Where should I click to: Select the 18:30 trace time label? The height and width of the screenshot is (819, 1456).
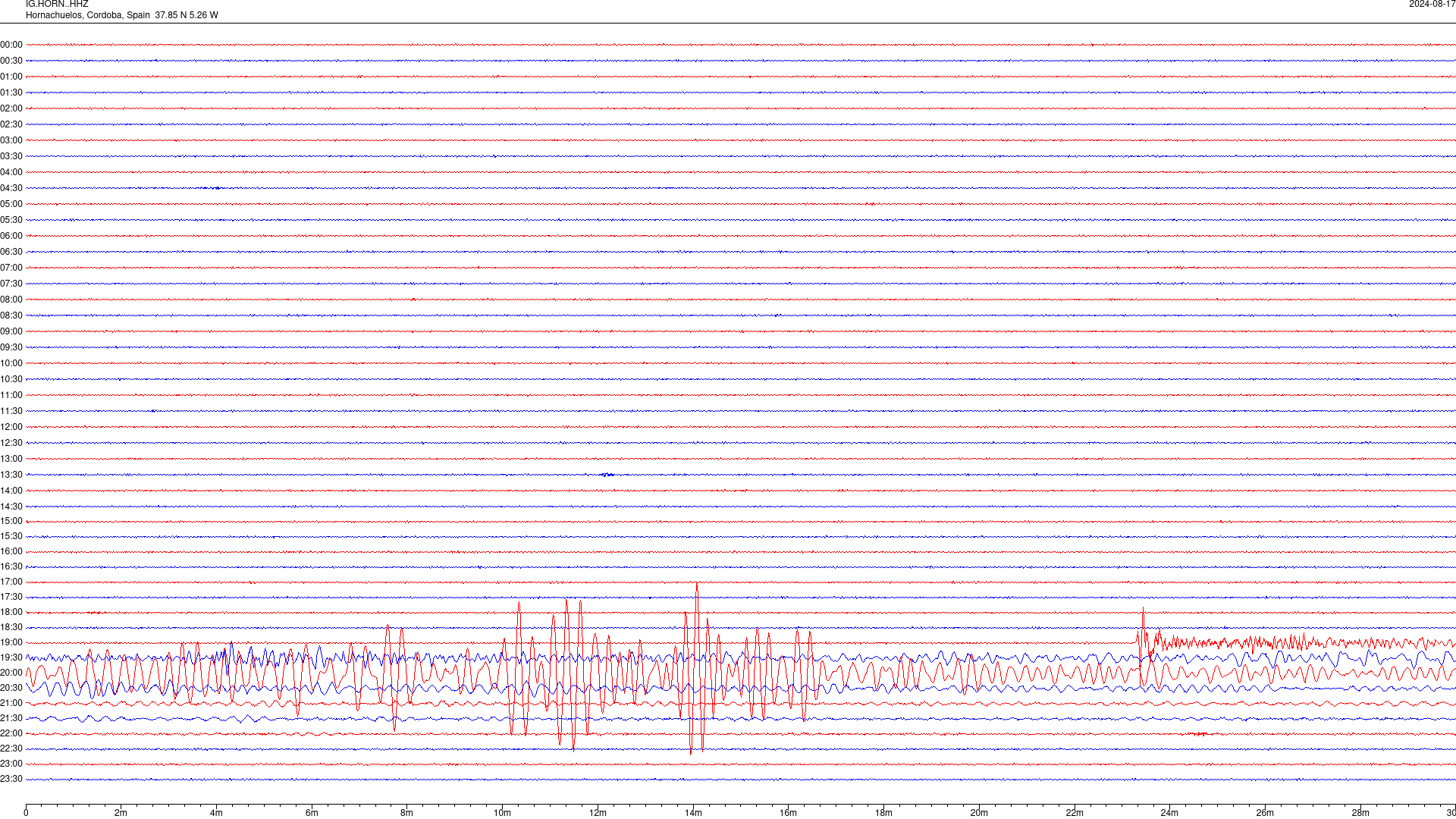pyautogui.click(x=11, y=627)
